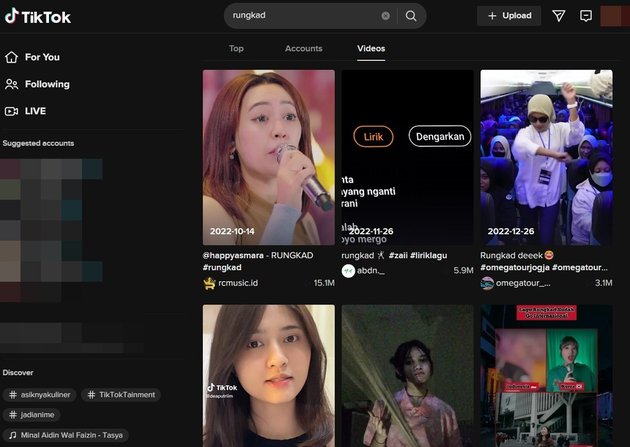Screen dimensions: 630x447
Task: Click #rungkad hashtag under first video
Action: click(x=222, y=267)
